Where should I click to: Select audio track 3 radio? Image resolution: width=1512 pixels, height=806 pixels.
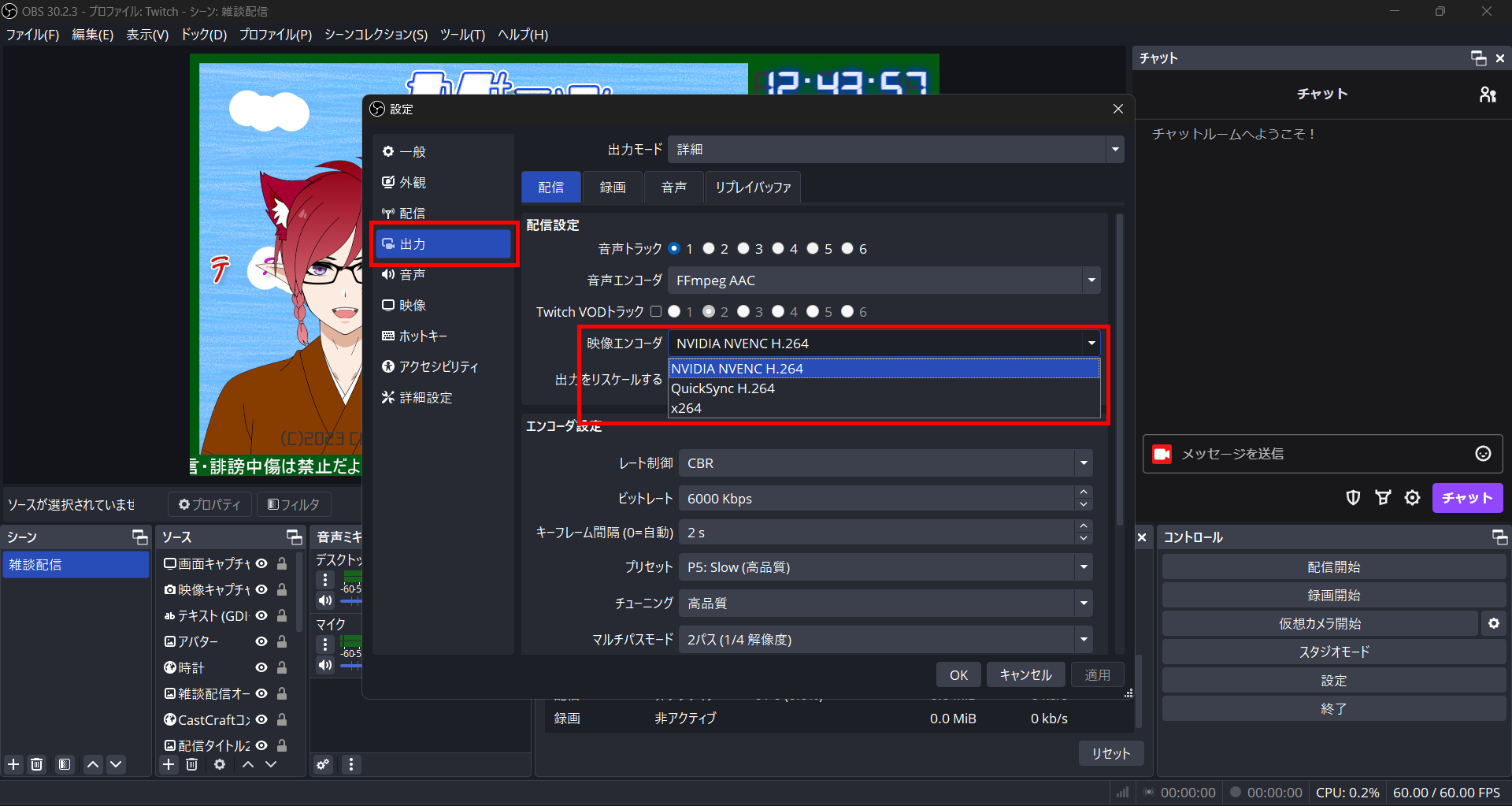coord(743,248)
